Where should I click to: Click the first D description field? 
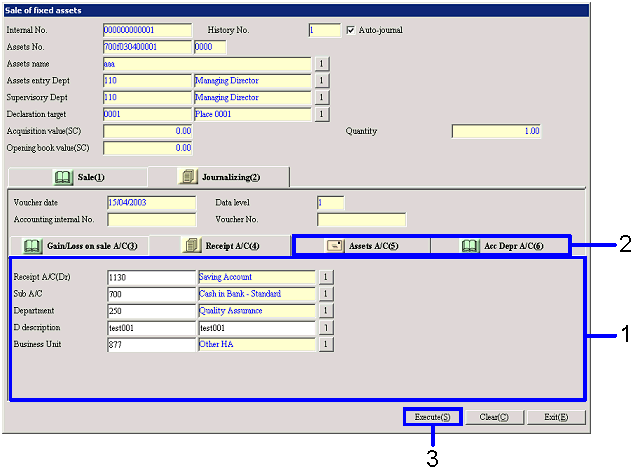tap(152, 328)
